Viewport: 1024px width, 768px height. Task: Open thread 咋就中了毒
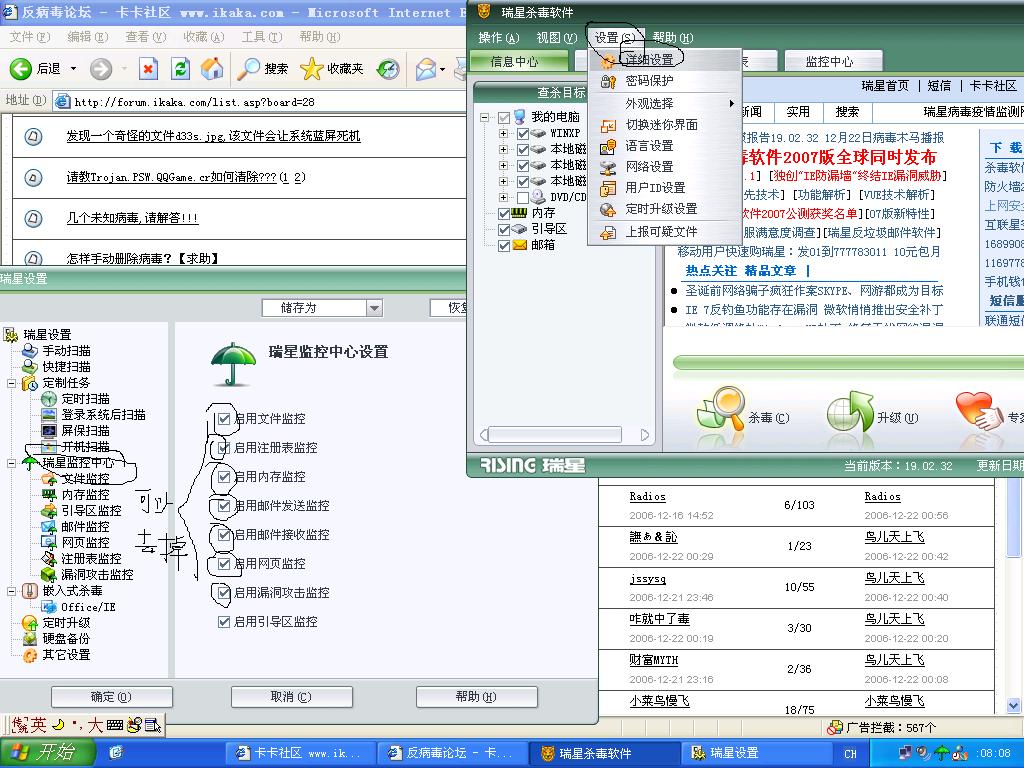(660, 619)
